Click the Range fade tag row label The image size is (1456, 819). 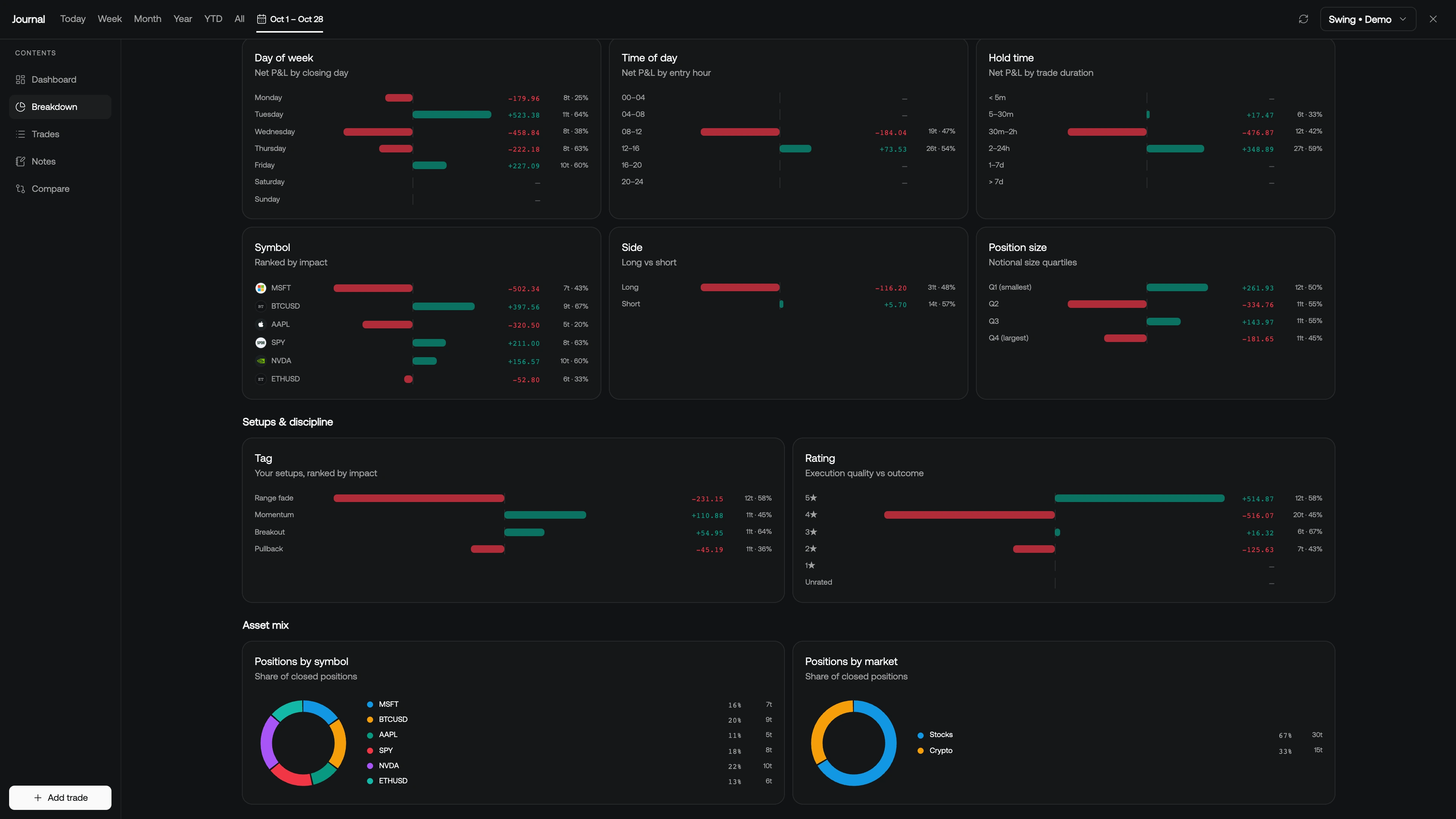273,498
